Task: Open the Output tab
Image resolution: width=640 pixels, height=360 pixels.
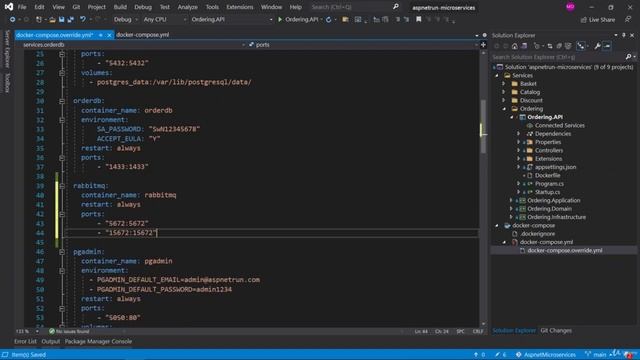Action: coord(51,342)
